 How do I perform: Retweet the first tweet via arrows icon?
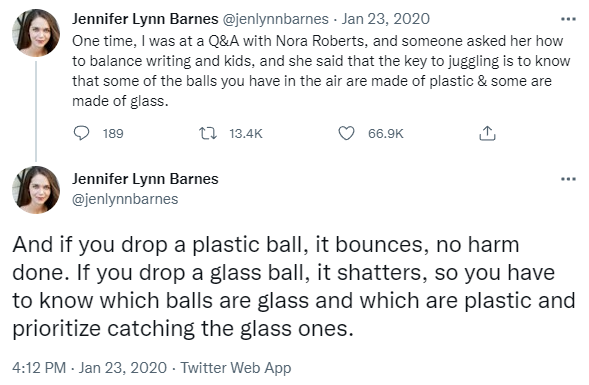click(x=208, y=133)
